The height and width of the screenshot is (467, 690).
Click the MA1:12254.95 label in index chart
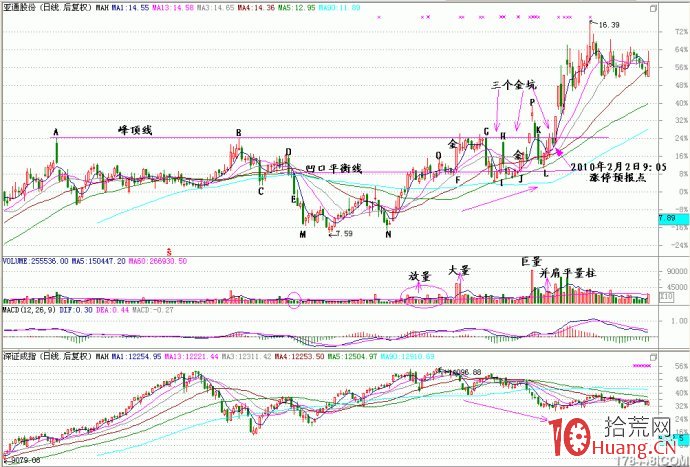click(x=136, y=356)
